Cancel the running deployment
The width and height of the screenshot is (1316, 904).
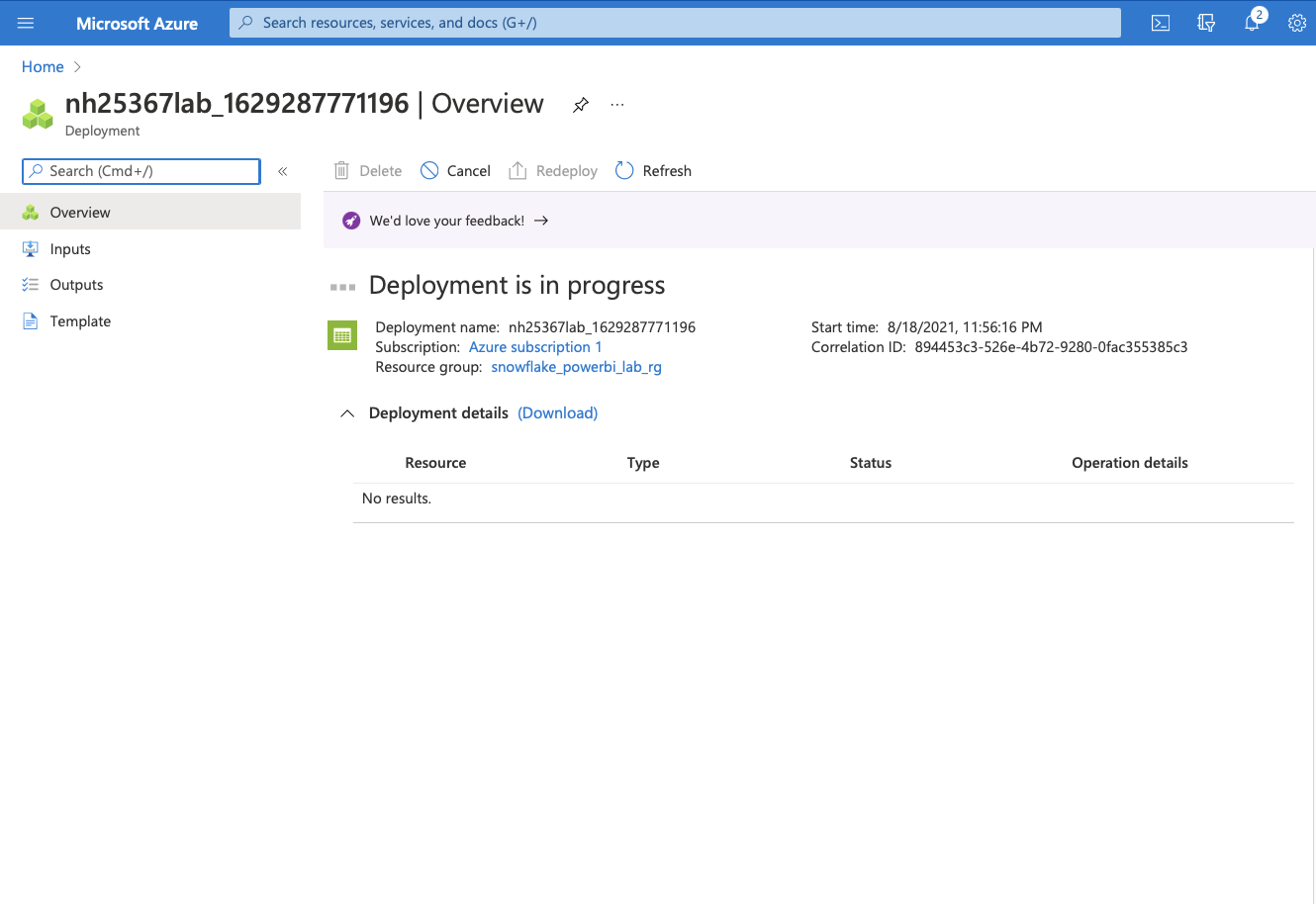pyautogui.click(x=456, y=171)
